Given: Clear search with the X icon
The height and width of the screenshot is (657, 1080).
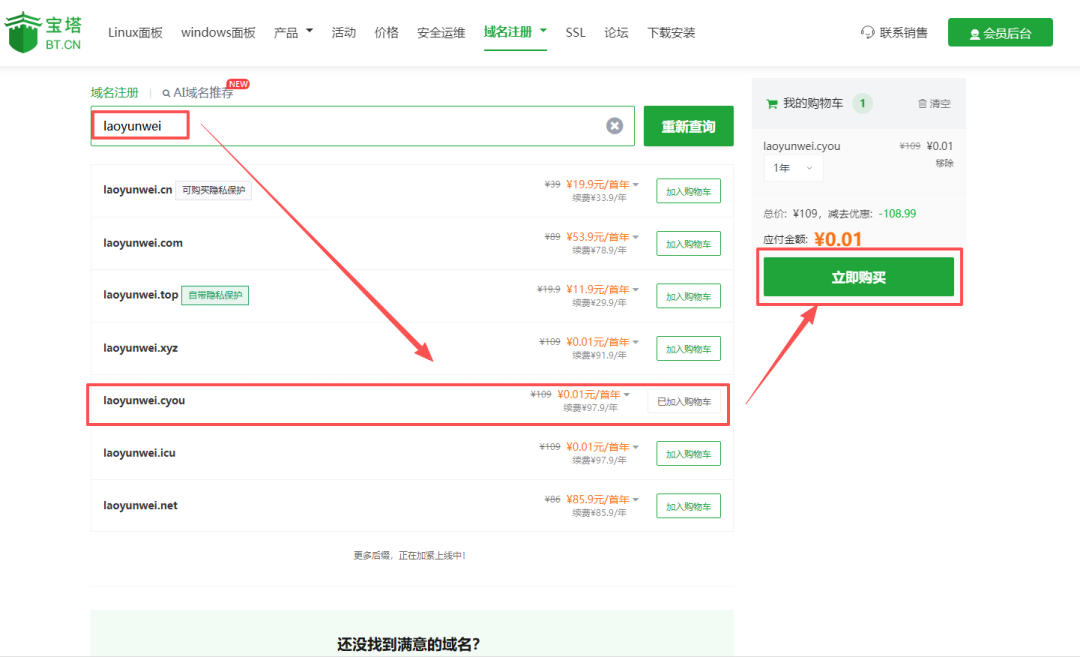Looking at the screenshot, I should click(x=614, y=126).
